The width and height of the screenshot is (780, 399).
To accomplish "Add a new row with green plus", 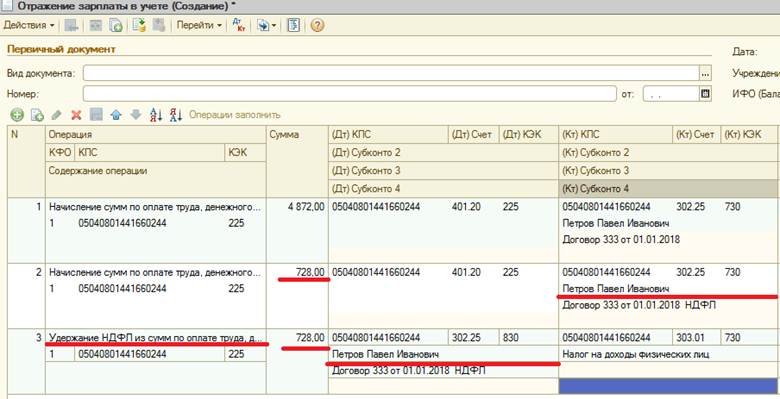I will tap(17, 115).
